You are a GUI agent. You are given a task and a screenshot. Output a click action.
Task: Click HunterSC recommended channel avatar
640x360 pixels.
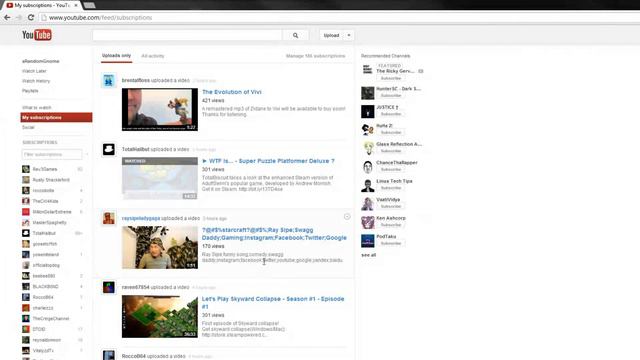367,93
